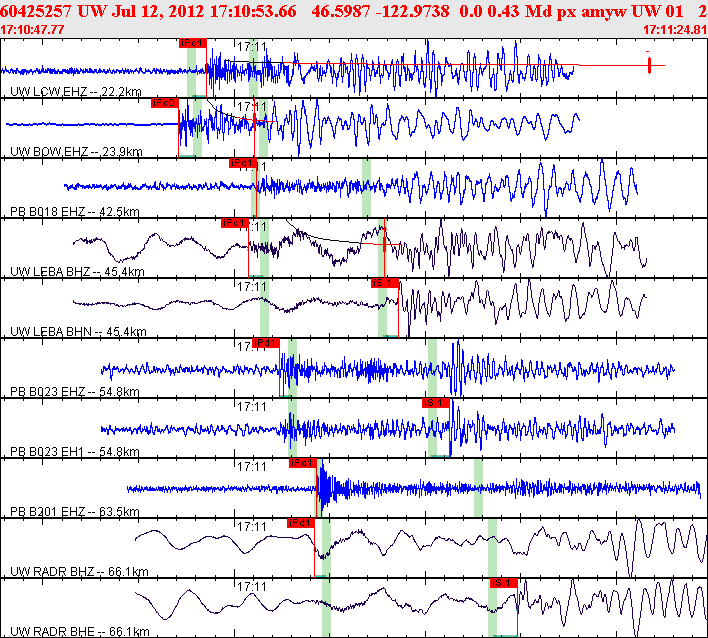Click the origin time 17:10:53.66 in header
The image size is (708, 638).
[x=253, y=11]
